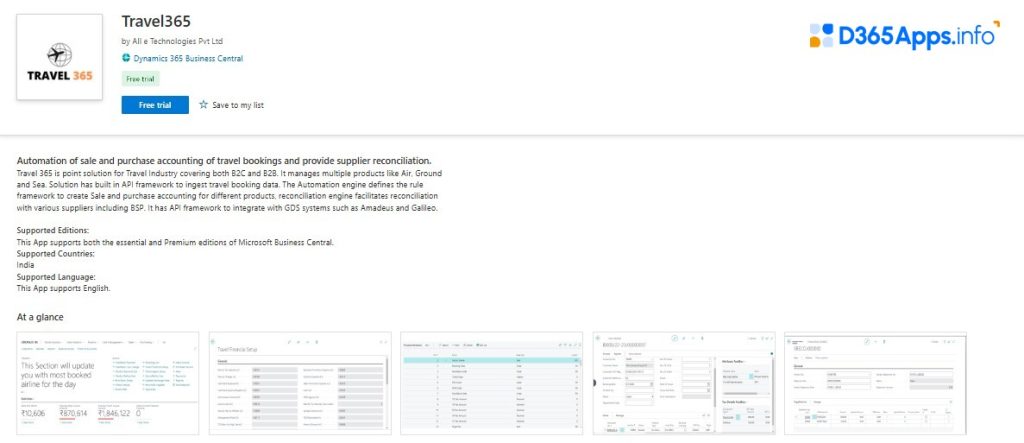1024x443 pixels.
Task: Click the ₹870,614 value in first thumbnail
Action: (x=73, y=414)
